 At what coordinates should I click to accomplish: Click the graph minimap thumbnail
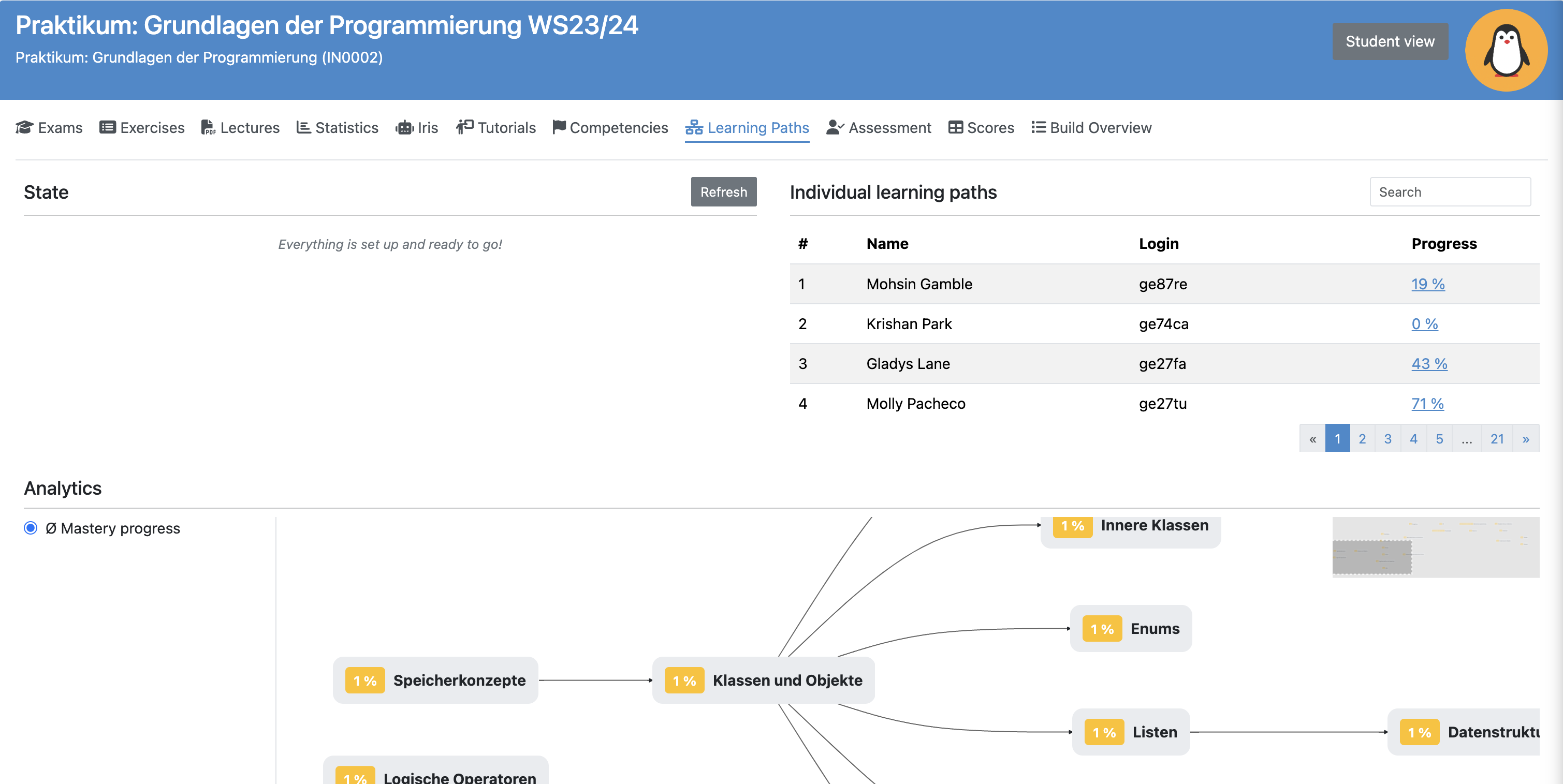click(x=1435, y=547)
